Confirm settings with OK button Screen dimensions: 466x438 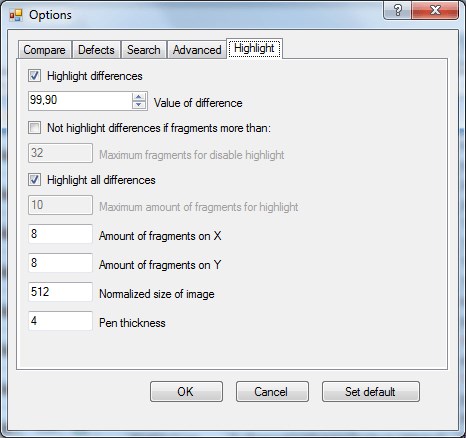[186, 392]
